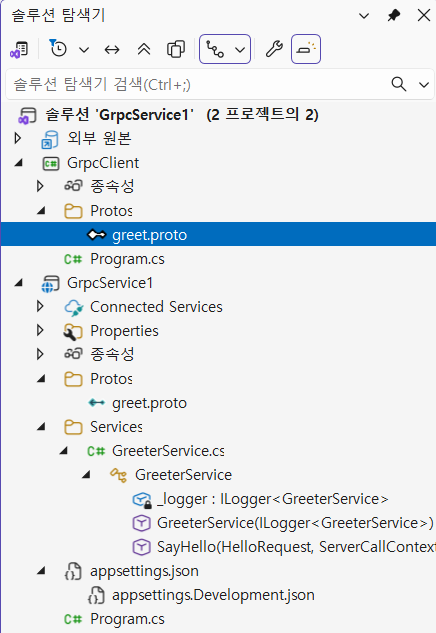The height and width of the screenshot is (633, 436).
Task: Click the 외부 원본 database icon
Action: click(x=49, y=140)
